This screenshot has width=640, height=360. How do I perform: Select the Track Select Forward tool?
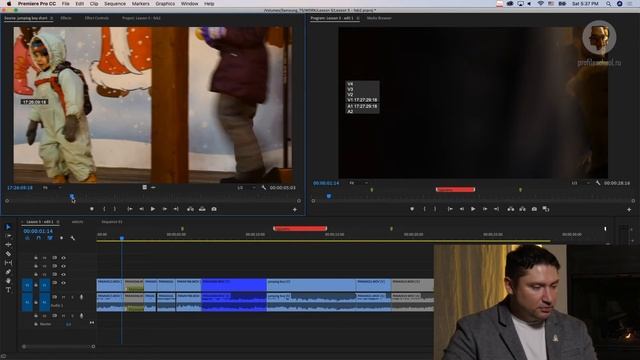click(8, 236)
